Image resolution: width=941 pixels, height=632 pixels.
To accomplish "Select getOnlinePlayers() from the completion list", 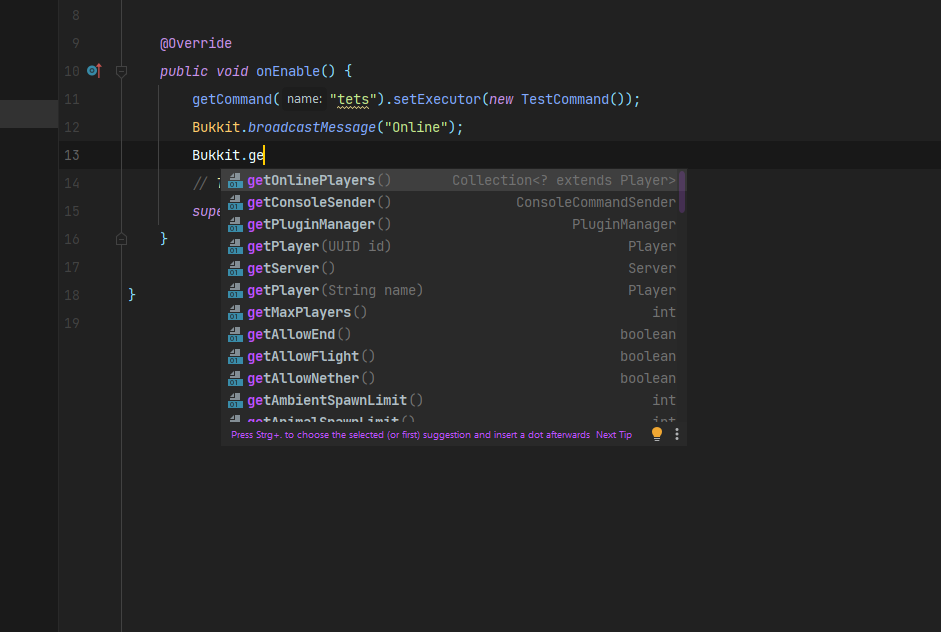I will [319, 180].
